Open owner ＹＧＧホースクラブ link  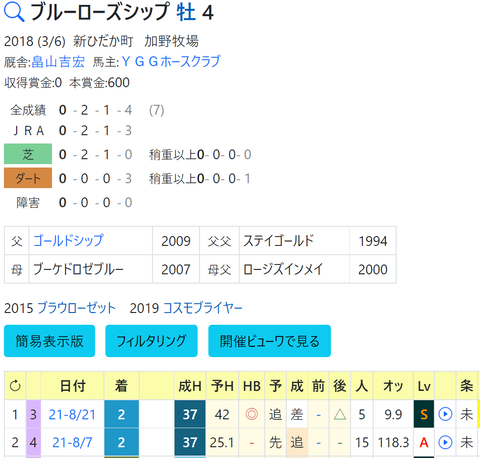[x=171, y=62]
